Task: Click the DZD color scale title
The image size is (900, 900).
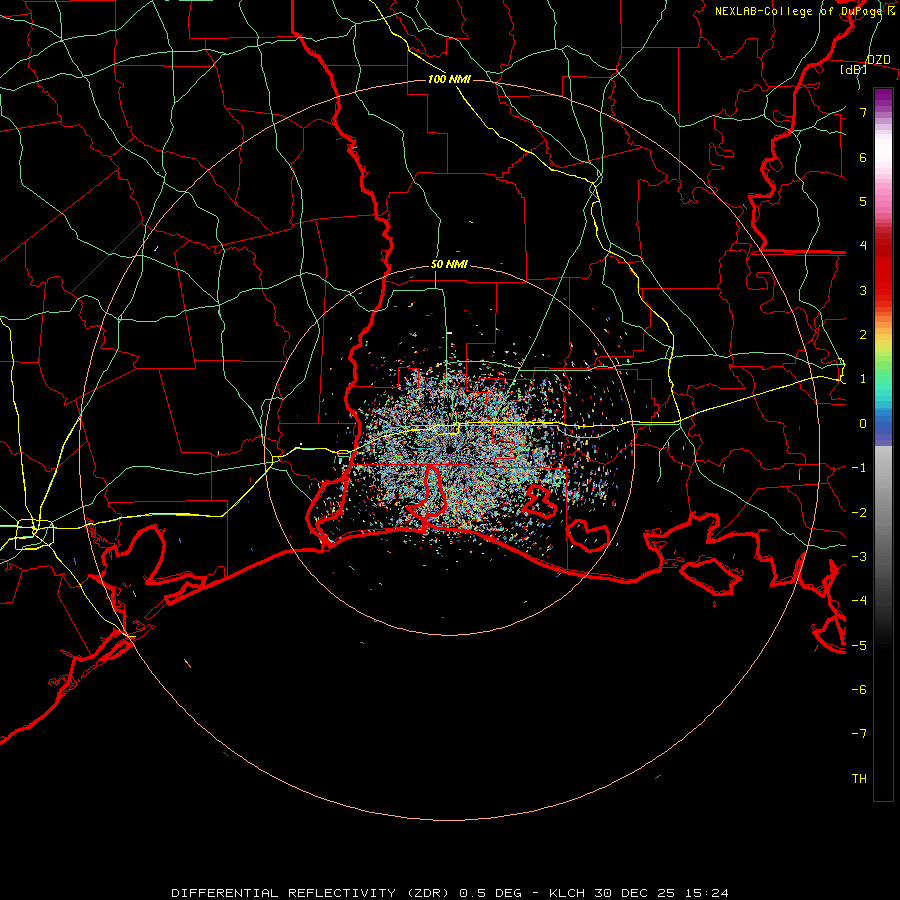Action: pyautogui.click(x=879, y=60)
